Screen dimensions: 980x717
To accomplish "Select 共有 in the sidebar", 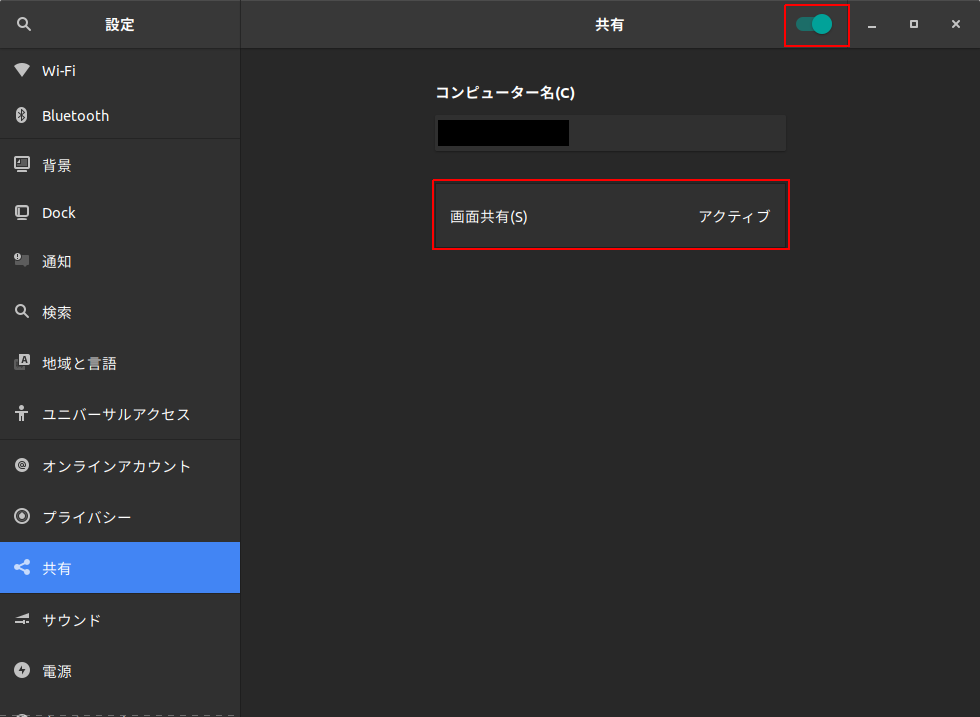I will pyautogui.click(x=120, y=568).
